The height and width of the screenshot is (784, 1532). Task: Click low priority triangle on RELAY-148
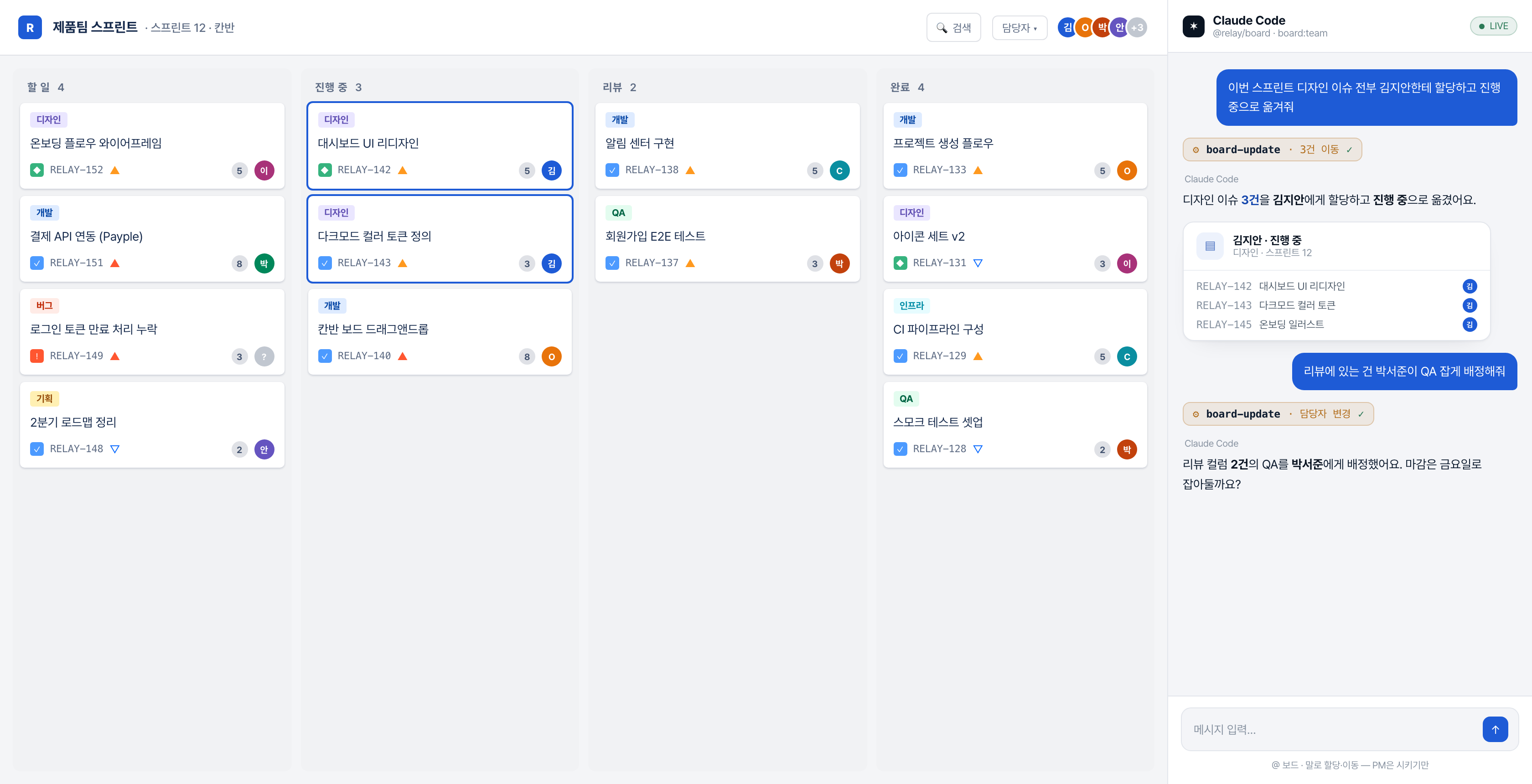click(x=115, y=449)
